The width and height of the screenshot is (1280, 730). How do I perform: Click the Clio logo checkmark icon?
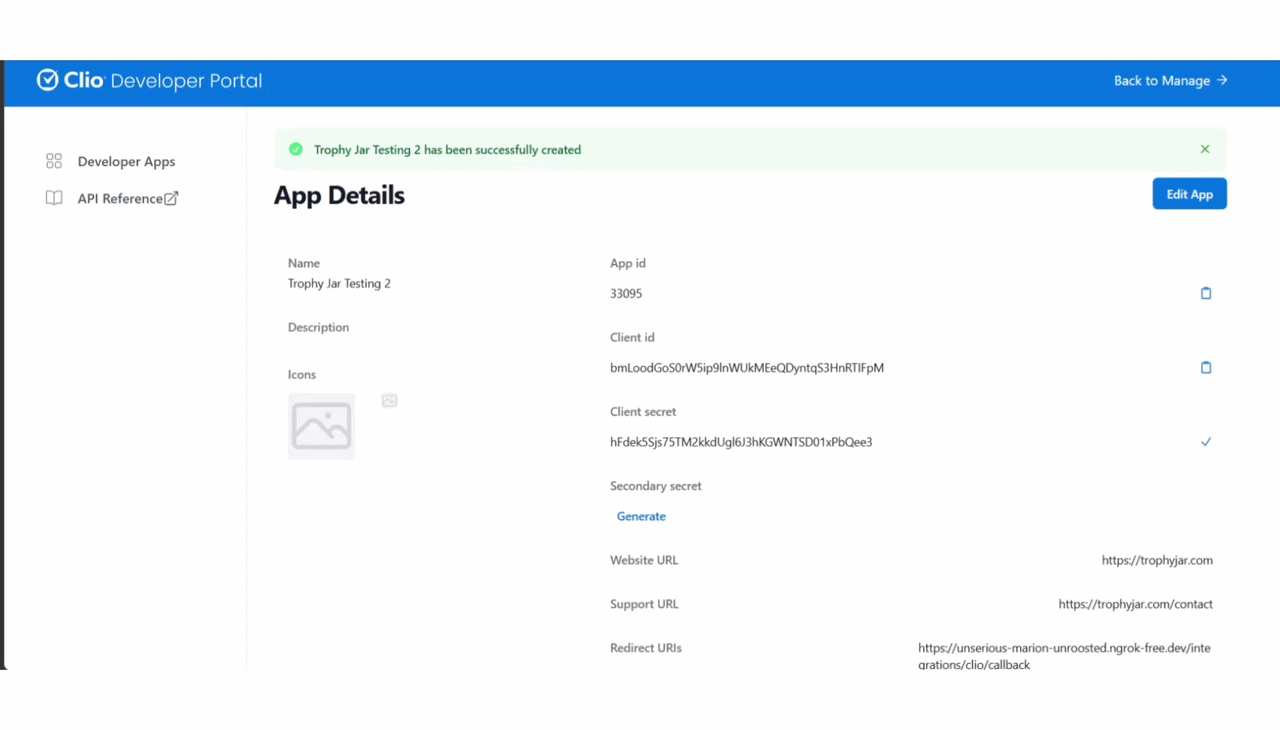tap(47, 80)
